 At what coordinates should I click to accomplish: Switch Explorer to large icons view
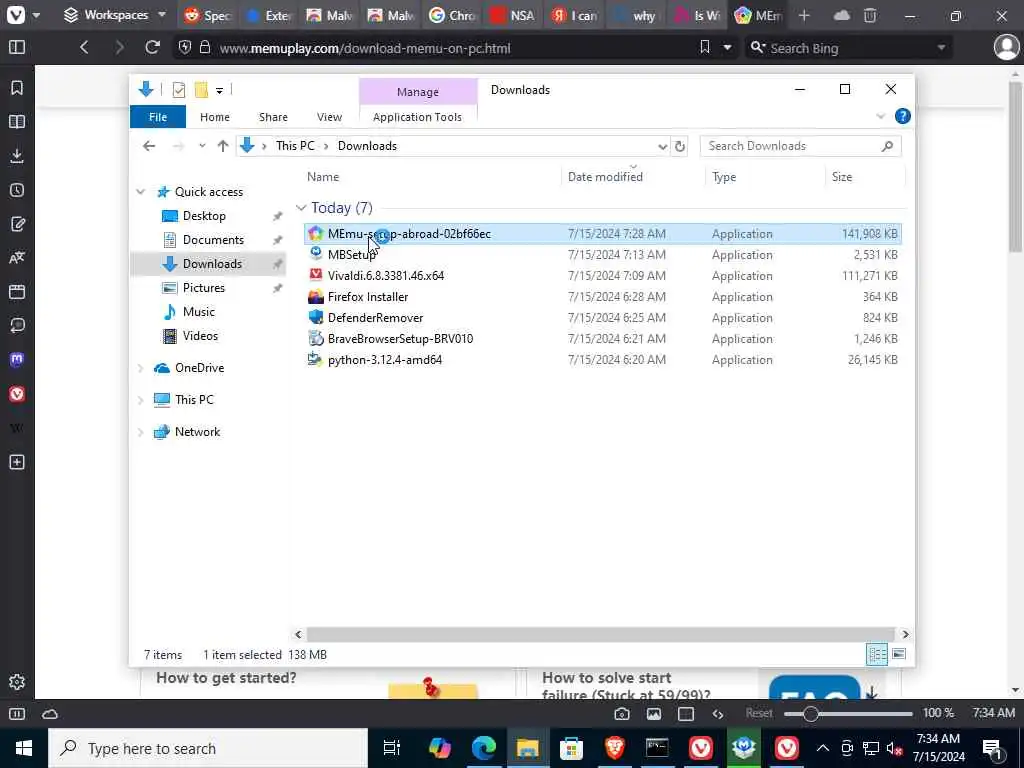point(899,654)
